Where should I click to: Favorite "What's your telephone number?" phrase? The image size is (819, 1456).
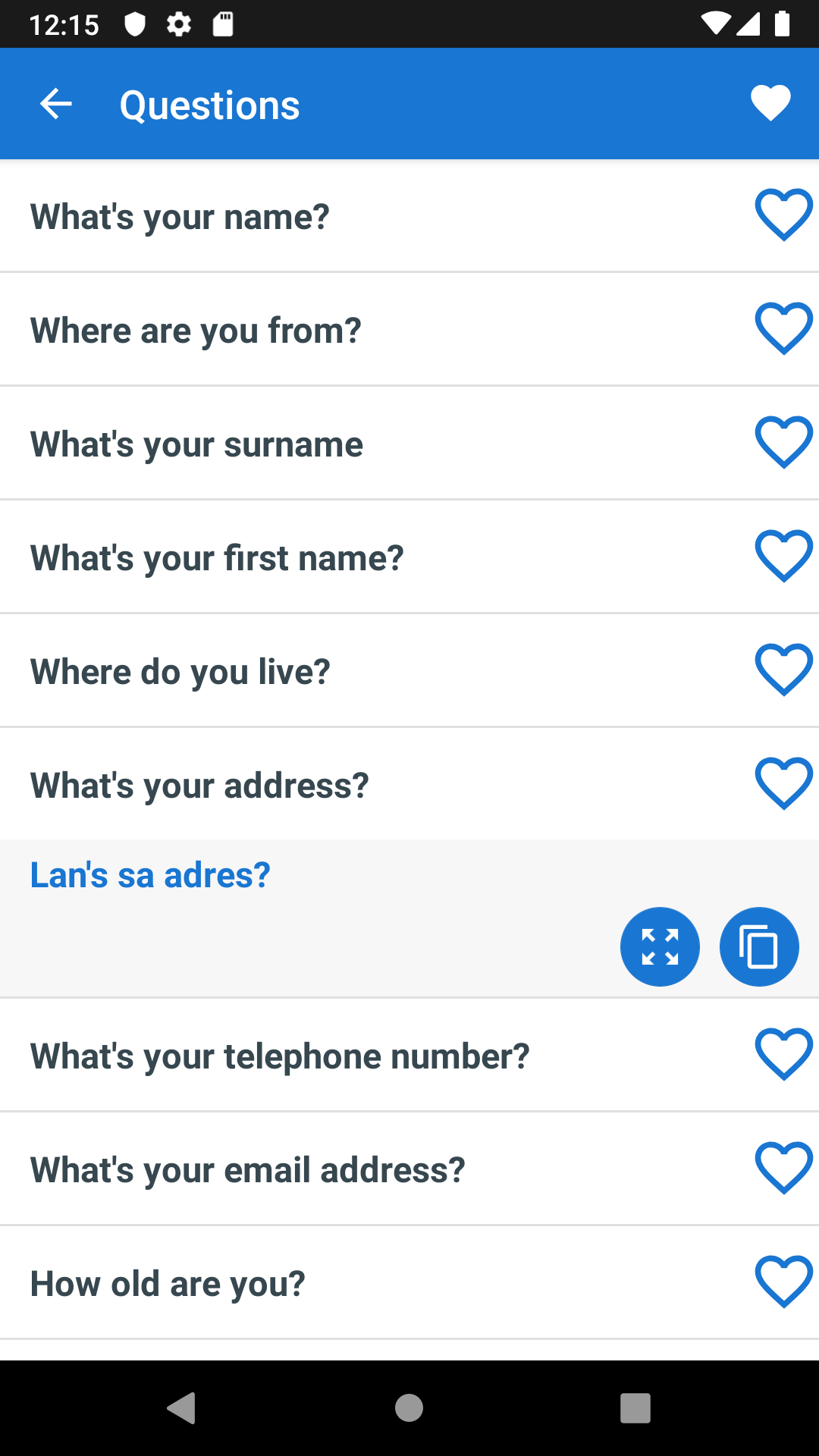point(783,1055)
